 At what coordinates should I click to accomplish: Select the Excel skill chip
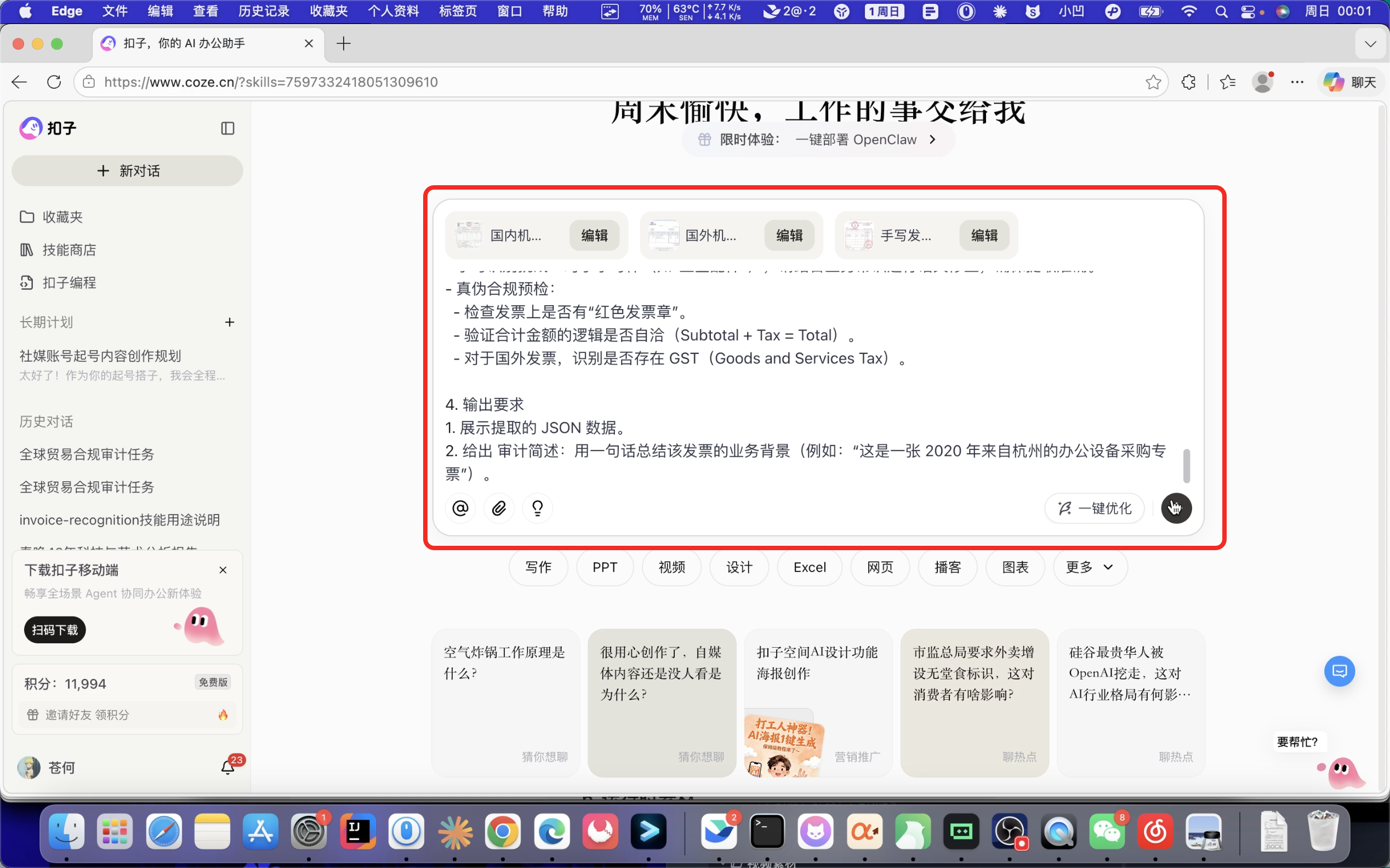[x=810, y=567]
